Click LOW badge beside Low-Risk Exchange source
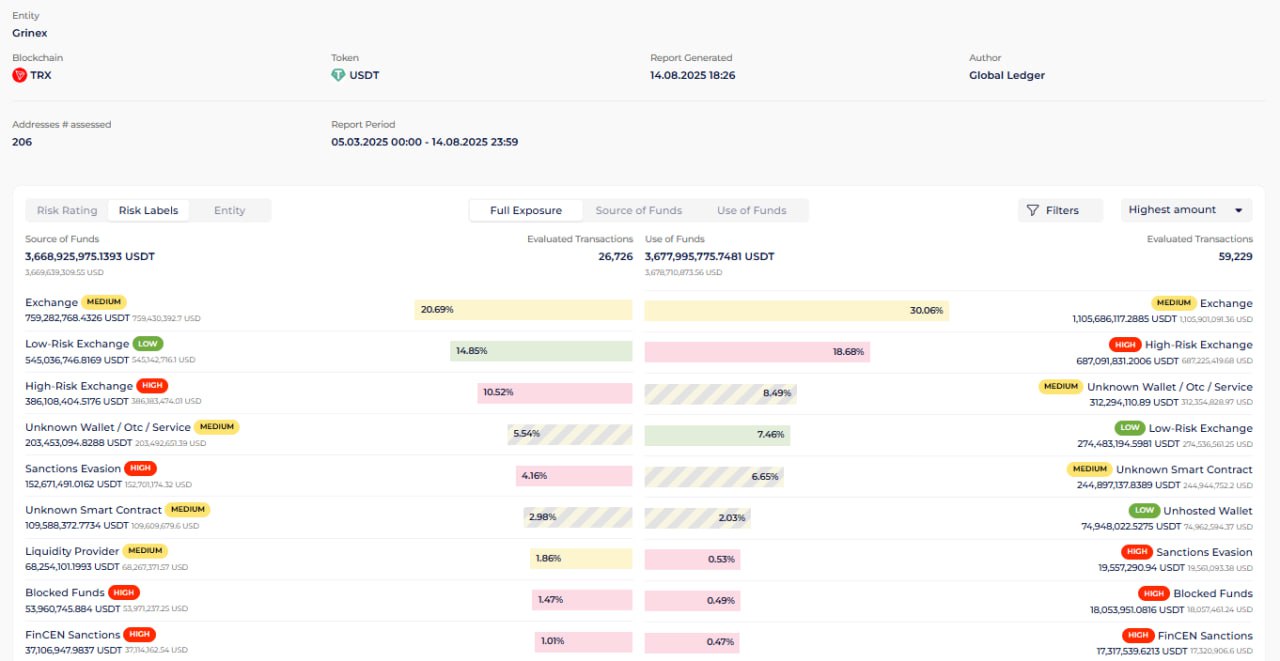The height and width of the screenshot is (661, 1280). [148, 344]
